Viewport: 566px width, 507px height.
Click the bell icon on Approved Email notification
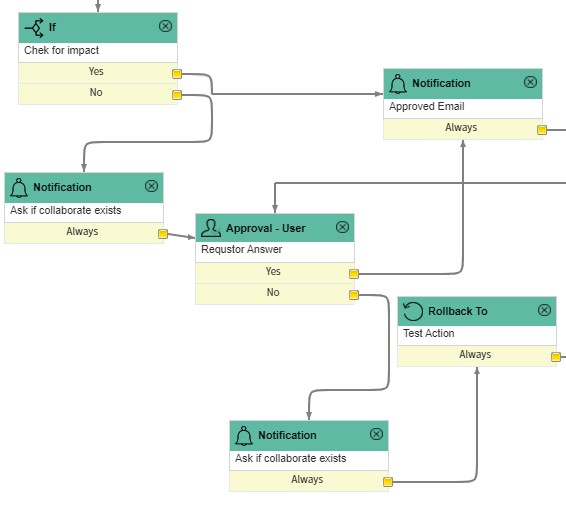click(398, 84)
